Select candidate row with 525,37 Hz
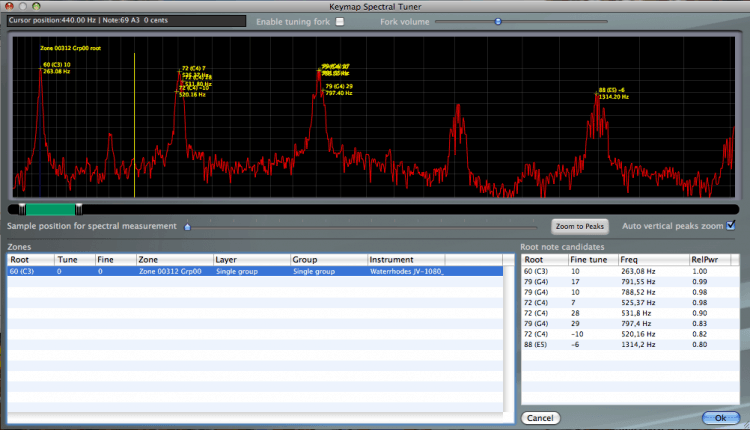This screenshot has width=750, height=430. [x=630, y=303]
